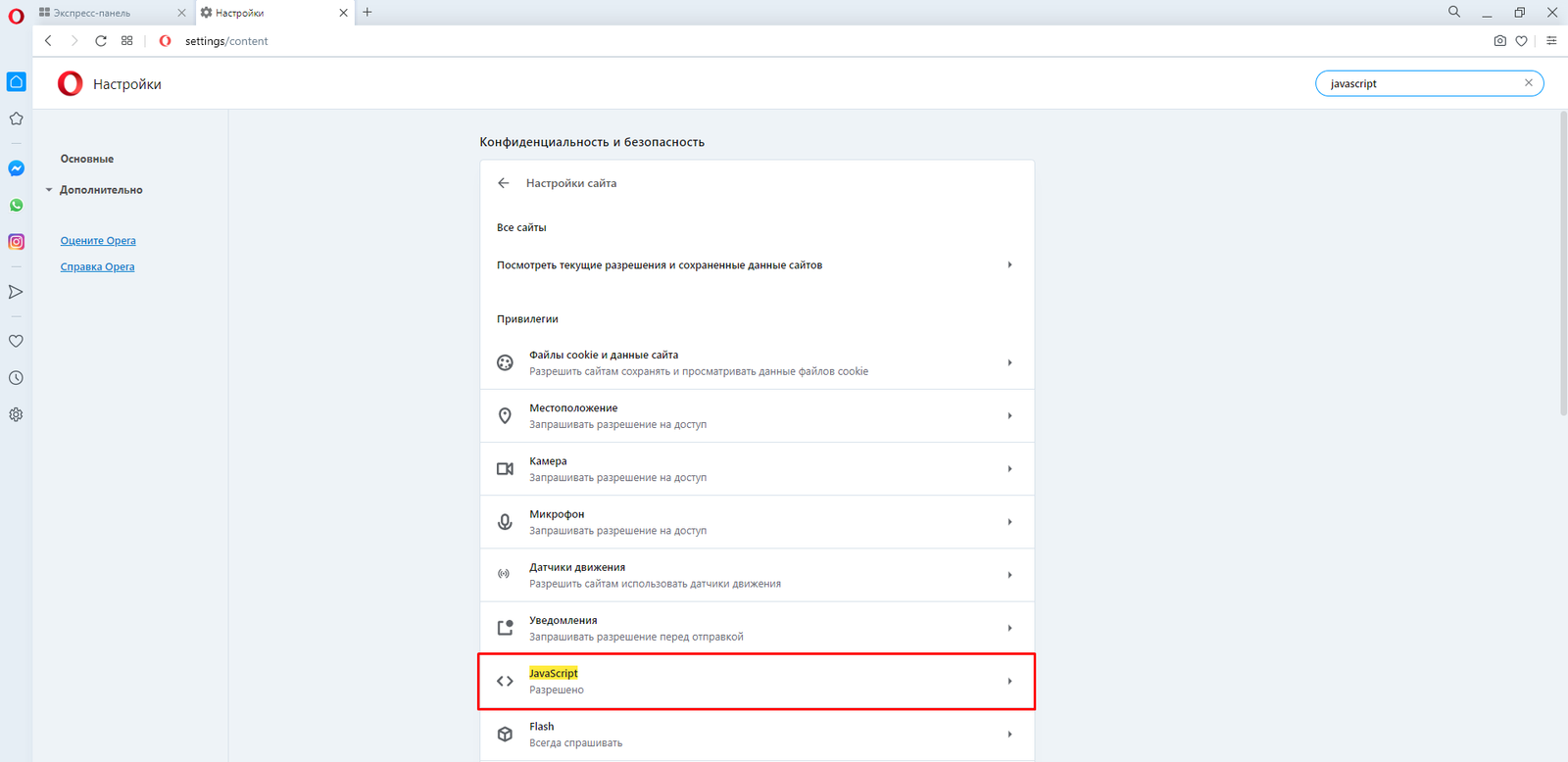
Task: Click the sidebar settings gear icon
Action: 16,414
